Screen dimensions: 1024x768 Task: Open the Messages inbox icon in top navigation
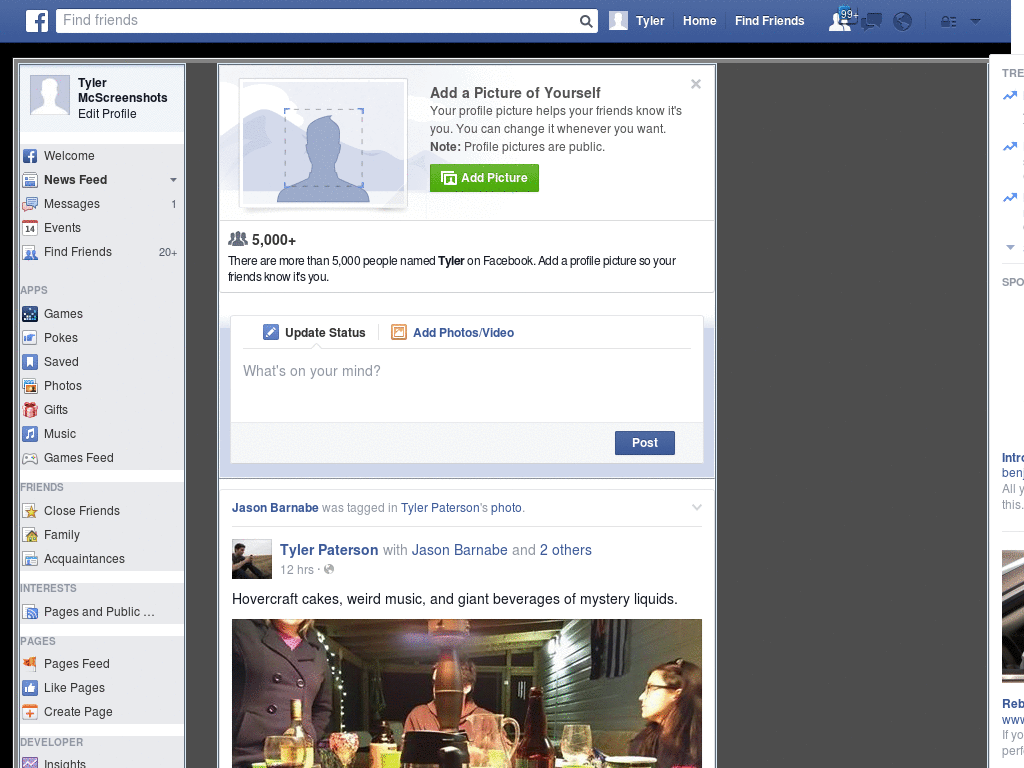point(870,20)
